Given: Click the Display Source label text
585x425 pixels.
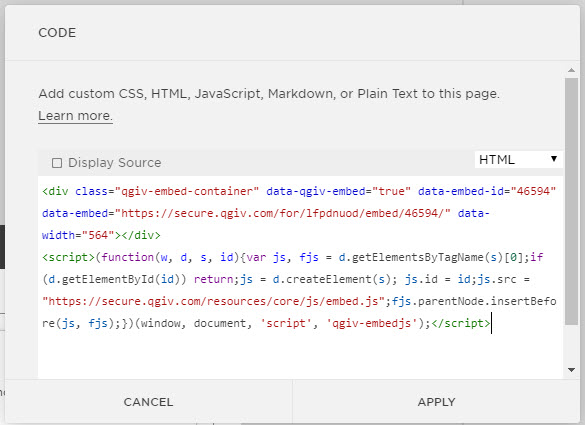Looking at the screenshot, I should 115,163.
